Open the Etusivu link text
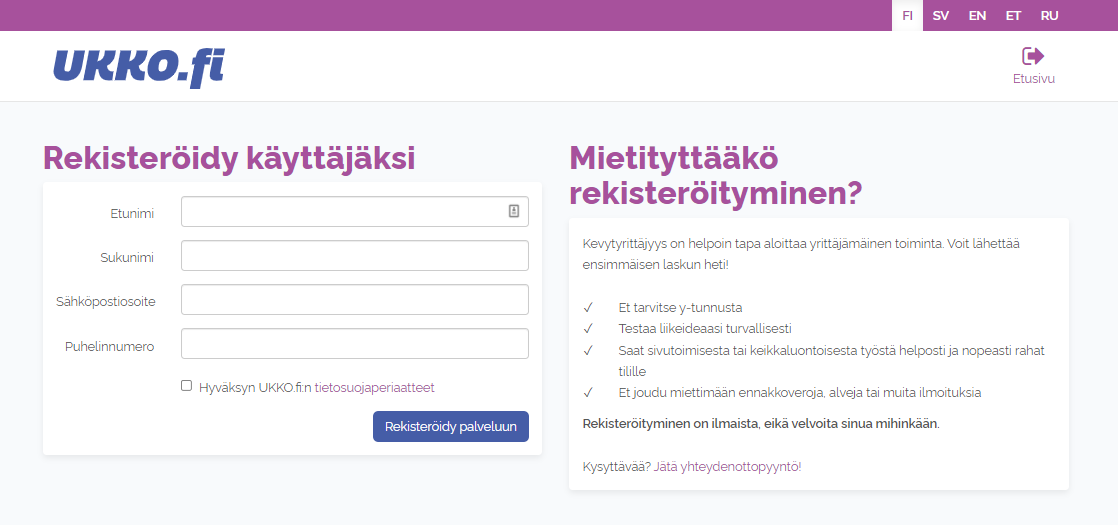1118x525 pixels. (x=1034, y=78)
